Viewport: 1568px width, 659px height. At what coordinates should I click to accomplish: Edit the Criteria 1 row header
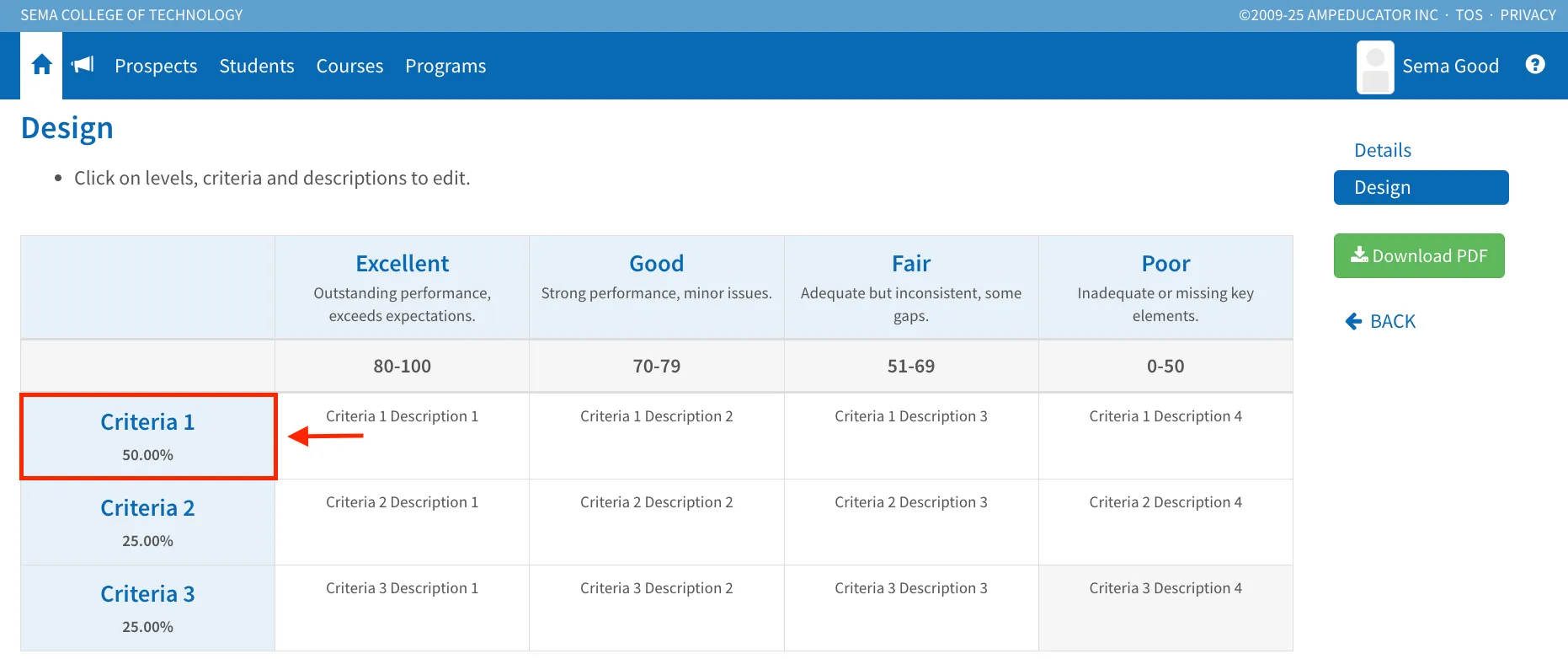pos(148,437)
